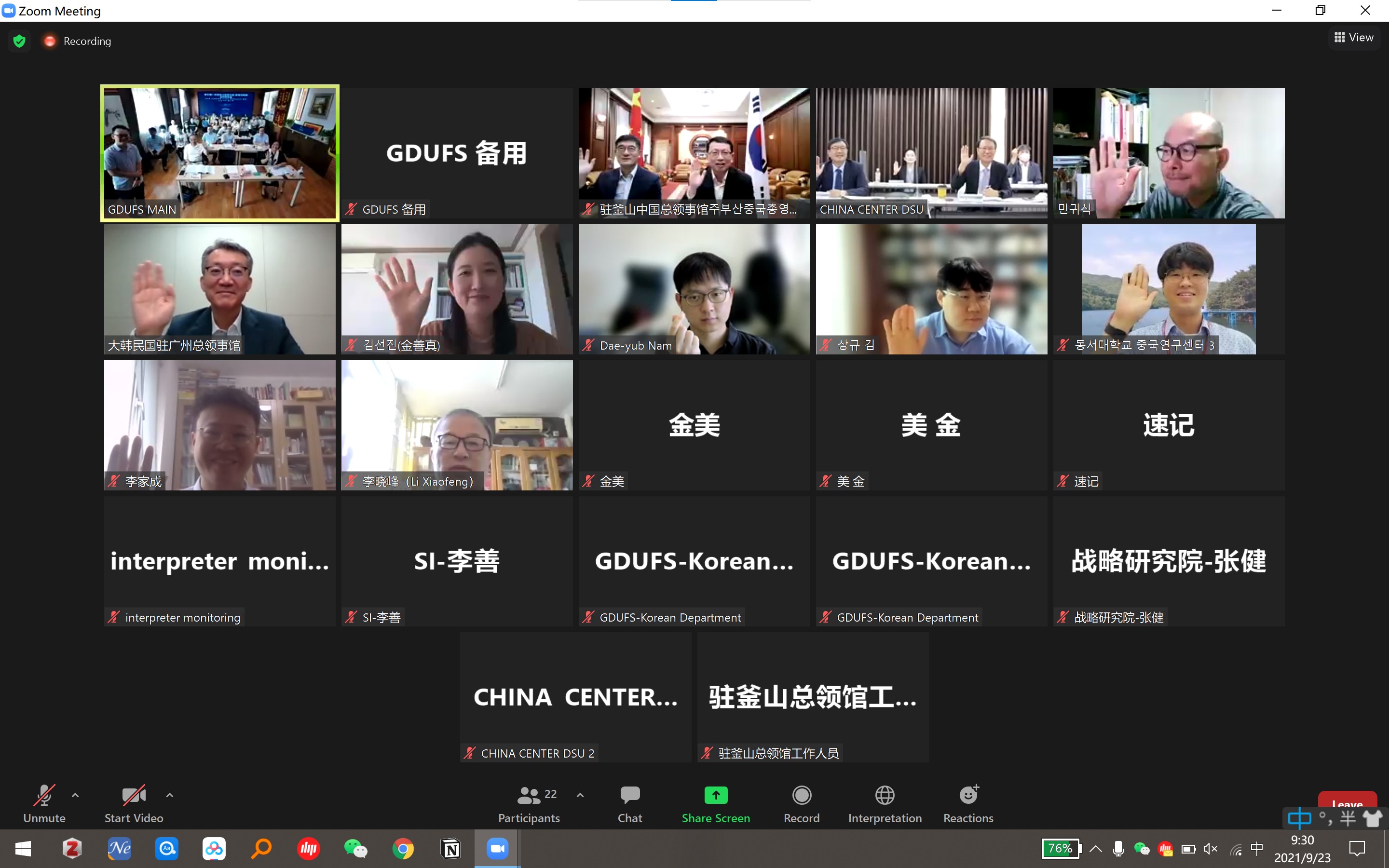Open WeChat from the taskbar

tap(355, 849)
